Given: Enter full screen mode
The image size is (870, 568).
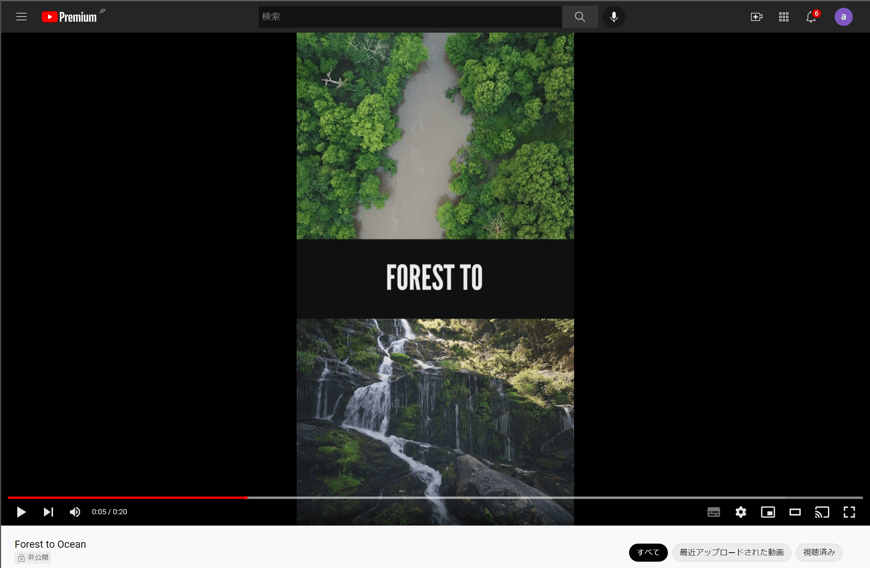Looking at the screenshot, I should tap(849, 512).
